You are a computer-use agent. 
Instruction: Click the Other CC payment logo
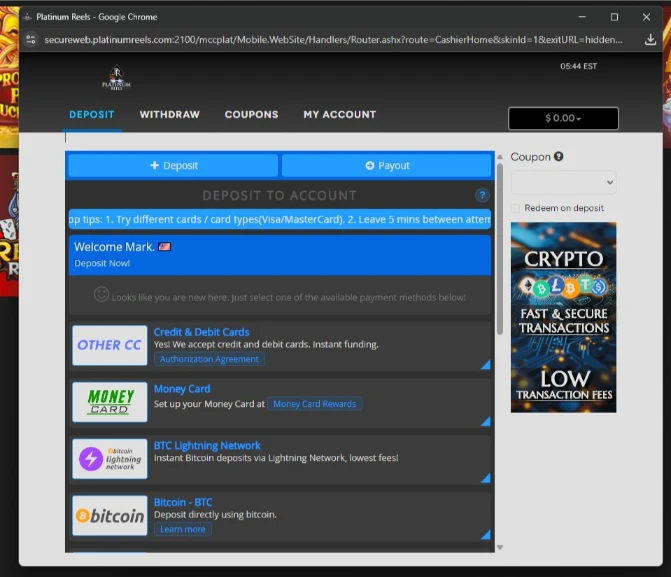(110, 345)
